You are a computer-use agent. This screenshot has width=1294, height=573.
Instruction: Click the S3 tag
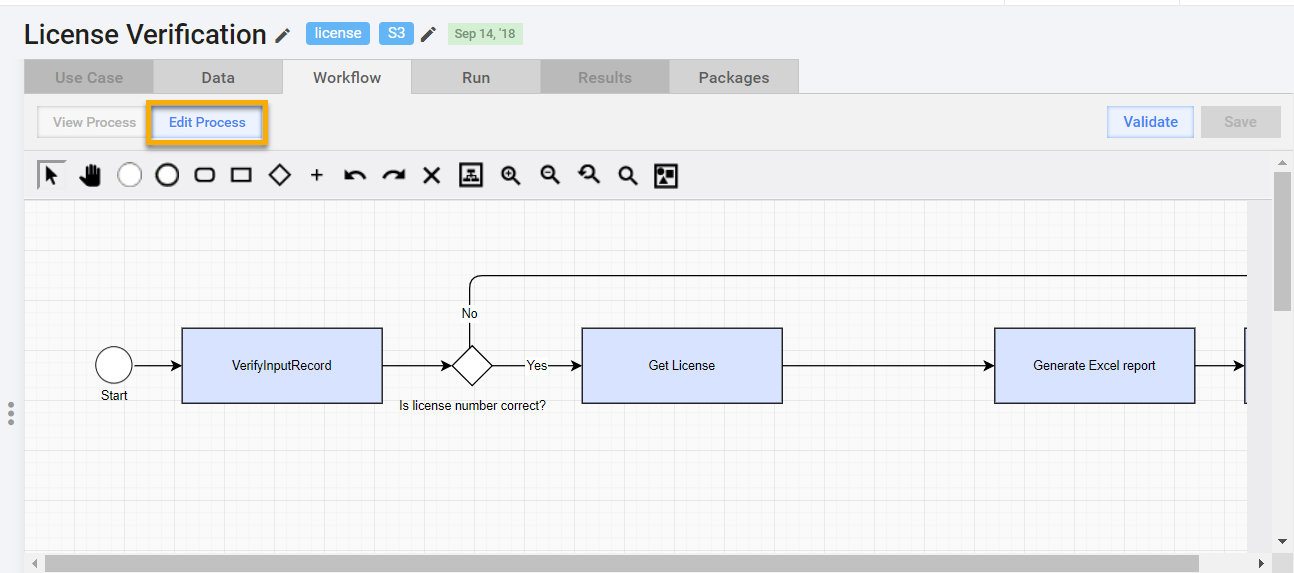(396, 33)
